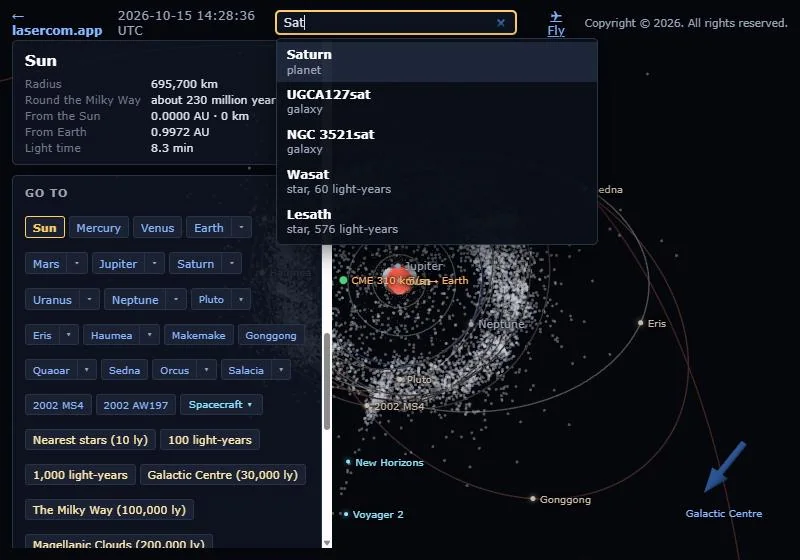The height and width of the screenshot is (560, 800).
Task: Click the Galactic Centre map label
Action: (x=723, y=513)
